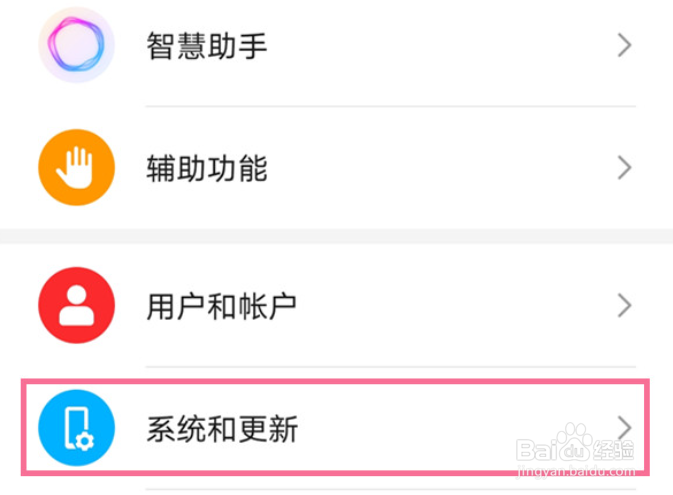
Task: Expand 智慧助手 via its right chevron
Action: pyautogui.click(x=624, y=45)
